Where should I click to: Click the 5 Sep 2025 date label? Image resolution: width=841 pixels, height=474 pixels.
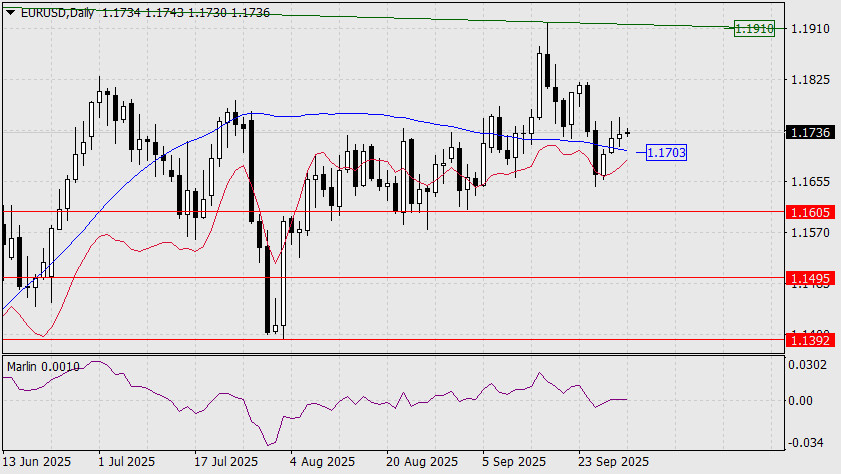click(x=514, y=463)
